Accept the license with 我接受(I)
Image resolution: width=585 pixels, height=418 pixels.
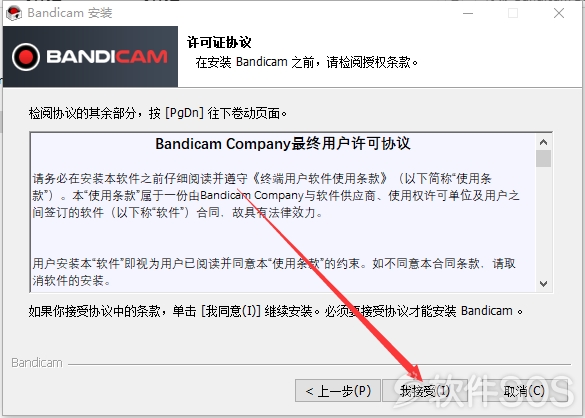425,391
